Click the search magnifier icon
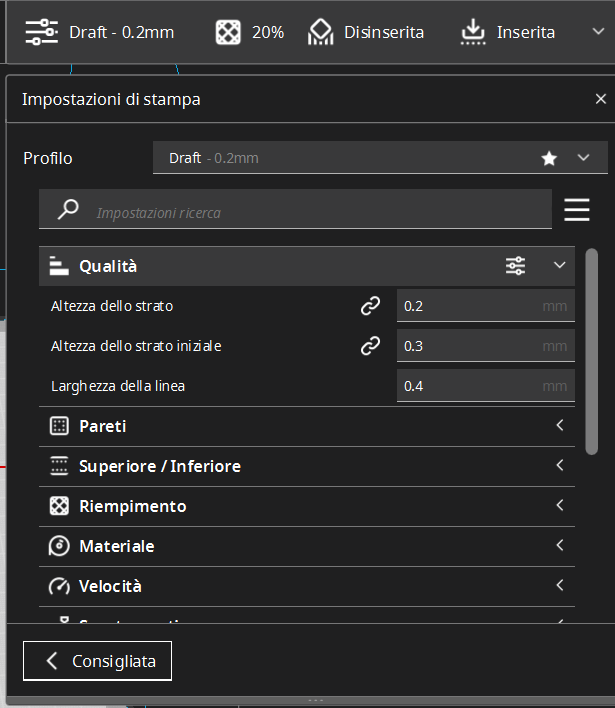615x708 pixels. [68, 210]
